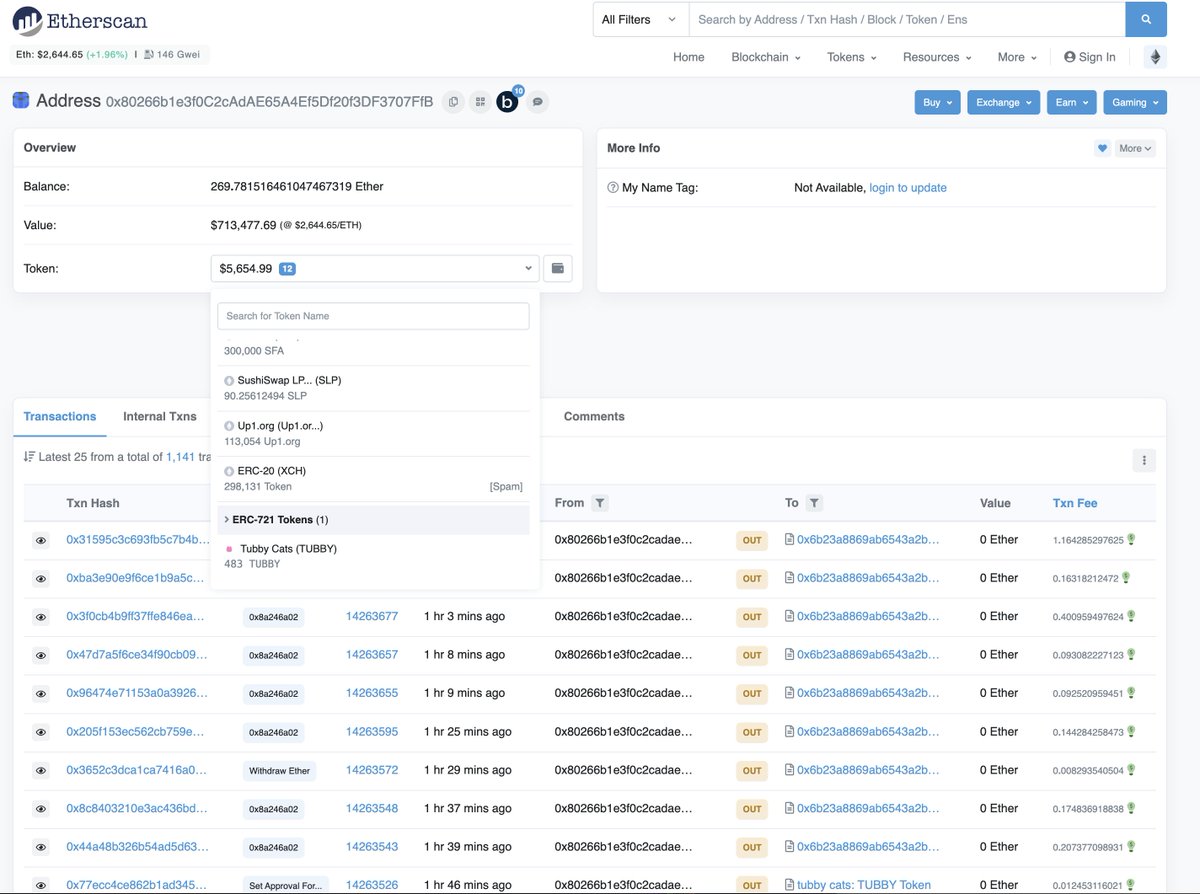Open transaction hash 0x77ecc4ce862b1ad345
The width and height of the screenshot is (1200, 894).
(138, 885)
